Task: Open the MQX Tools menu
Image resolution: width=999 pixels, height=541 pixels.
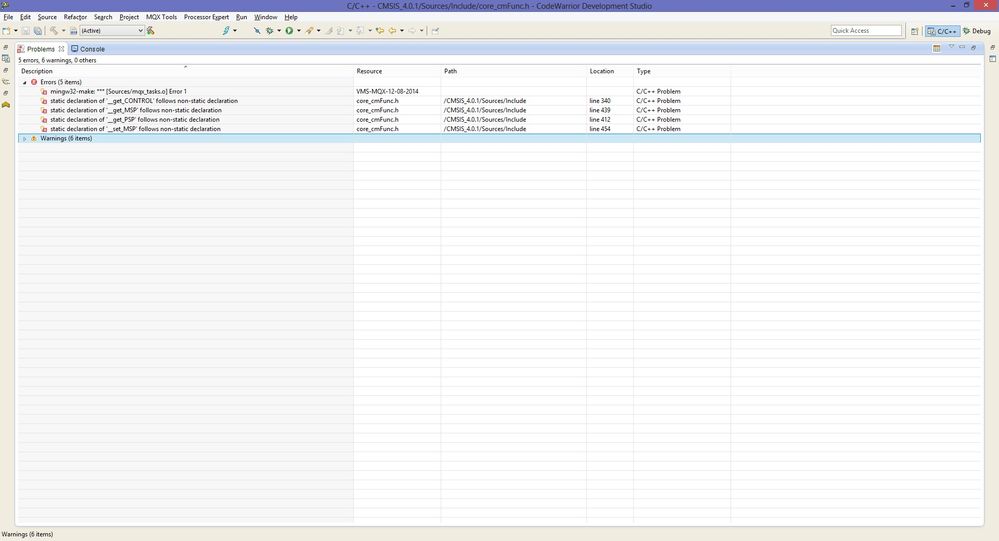Action: pyautogui.click(x=161, y=17)
